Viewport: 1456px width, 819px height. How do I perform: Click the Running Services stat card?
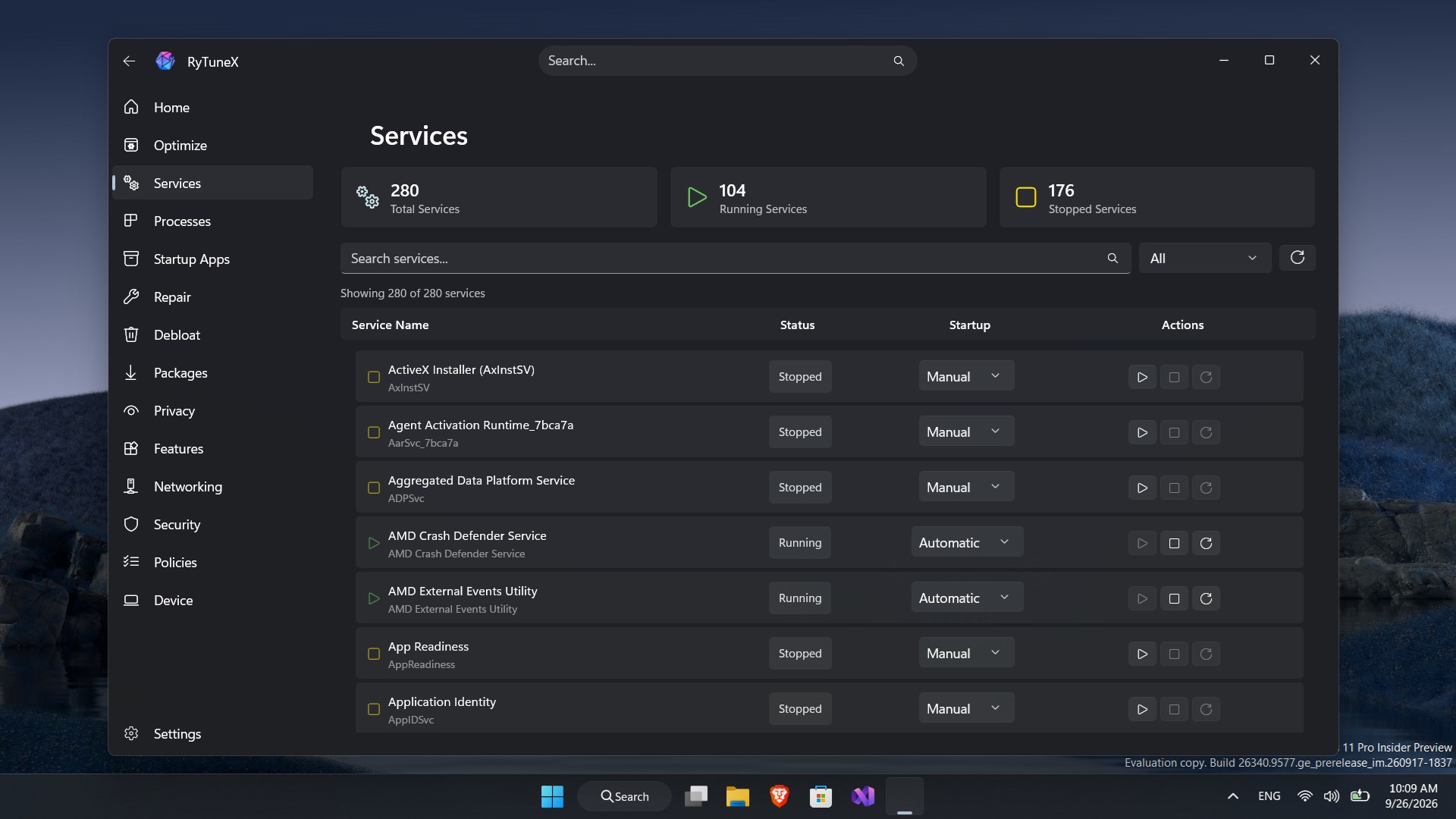[828, 197]
